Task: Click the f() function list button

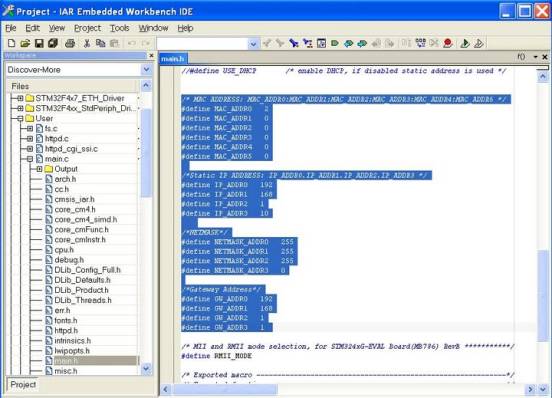Action: 521,57
